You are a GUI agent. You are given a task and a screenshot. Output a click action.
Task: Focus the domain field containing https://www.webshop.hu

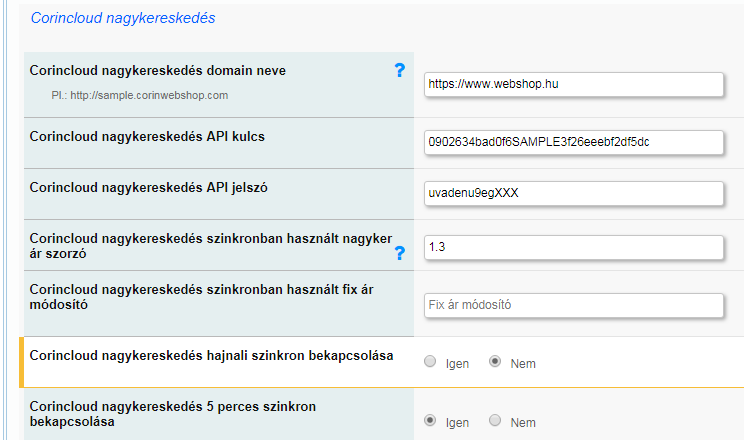pos(573,84)
